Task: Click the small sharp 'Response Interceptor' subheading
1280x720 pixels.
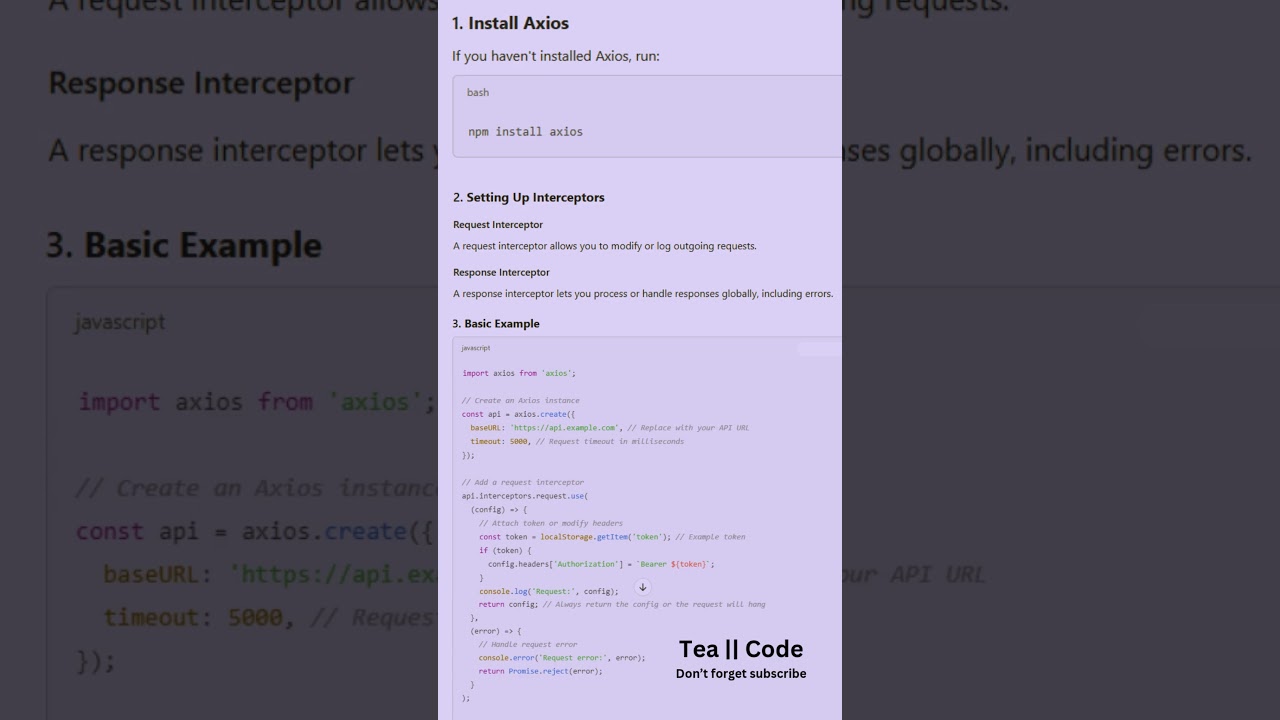Action: coord(501,272)
